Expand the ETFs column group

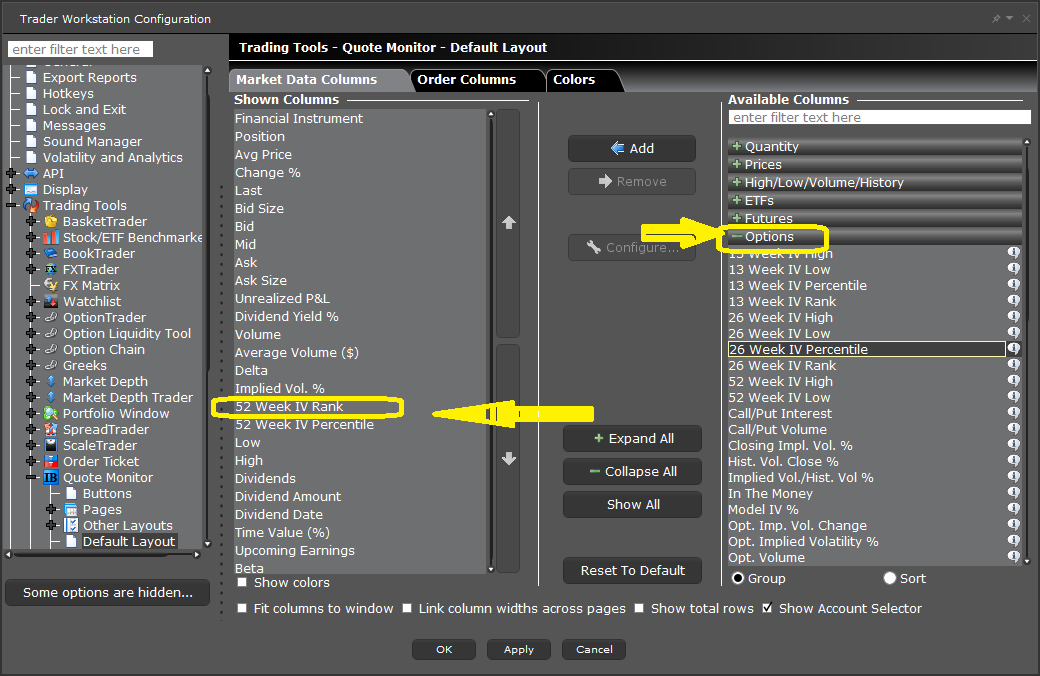(736, 200)
